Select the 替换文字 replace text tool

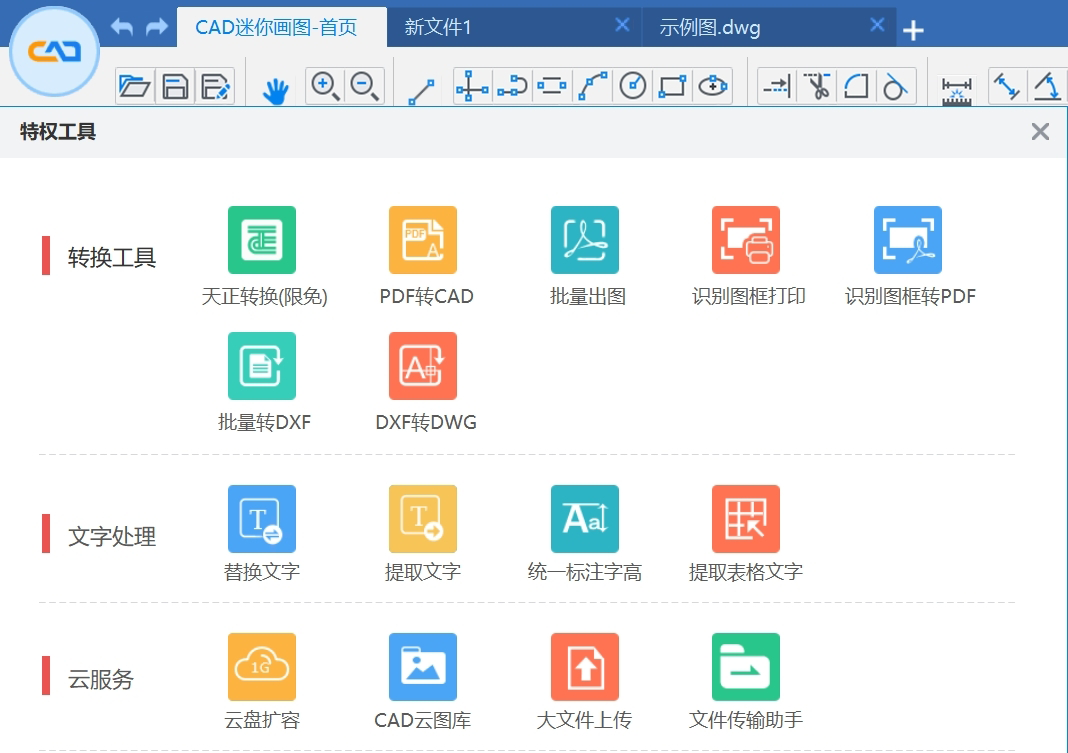262,519
